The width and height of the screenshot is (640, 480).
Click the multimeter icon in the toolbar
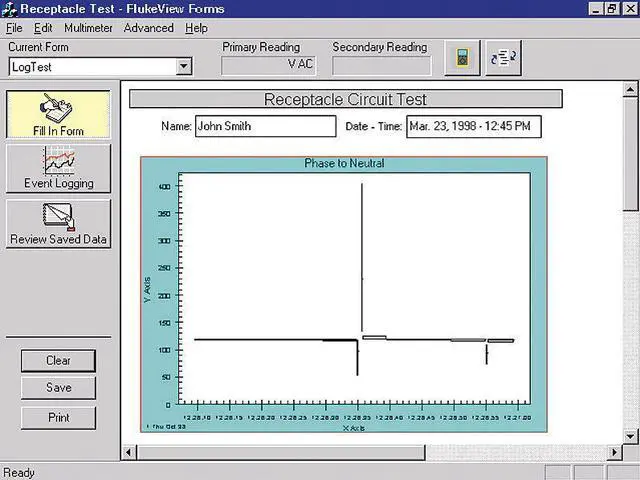(x=462, y=58)
